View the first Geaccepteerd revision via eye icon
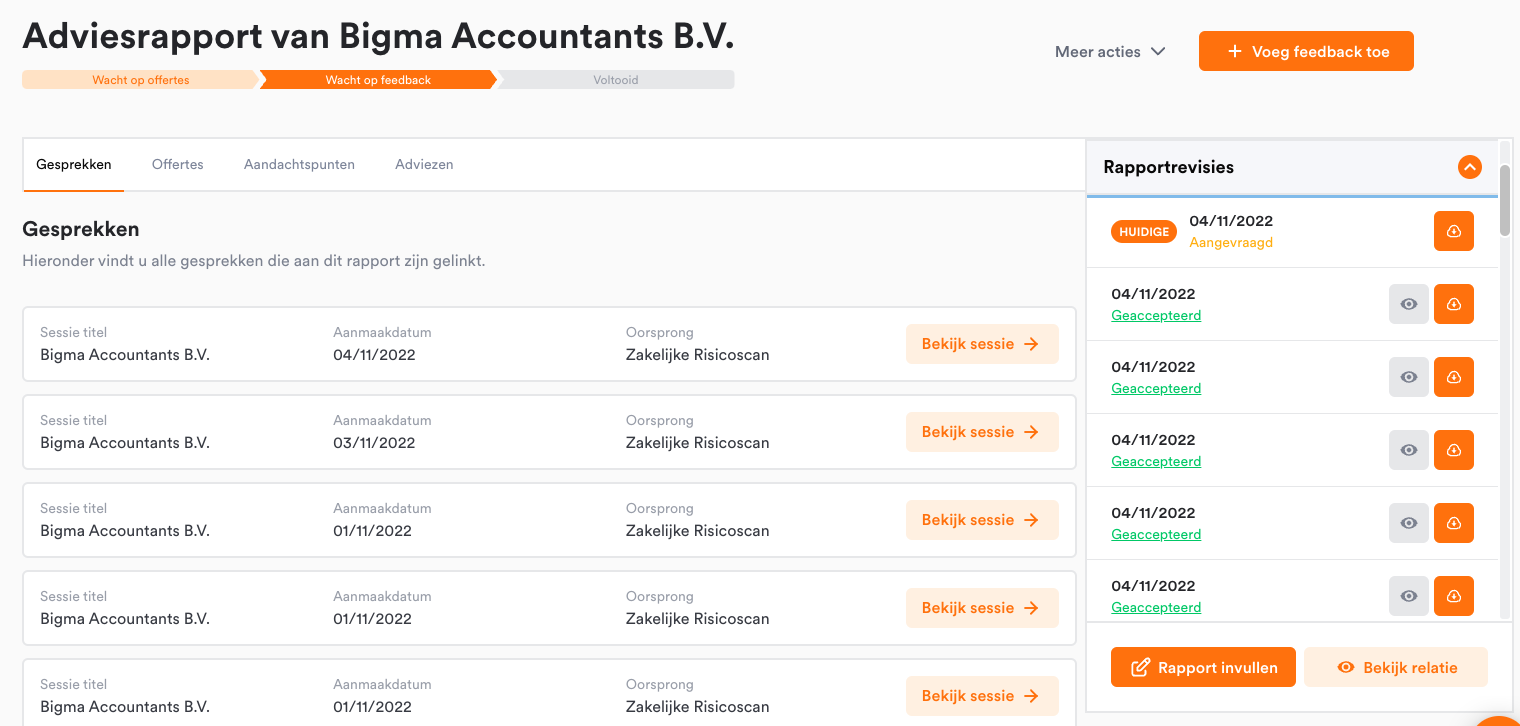 tap(1409, 304)
